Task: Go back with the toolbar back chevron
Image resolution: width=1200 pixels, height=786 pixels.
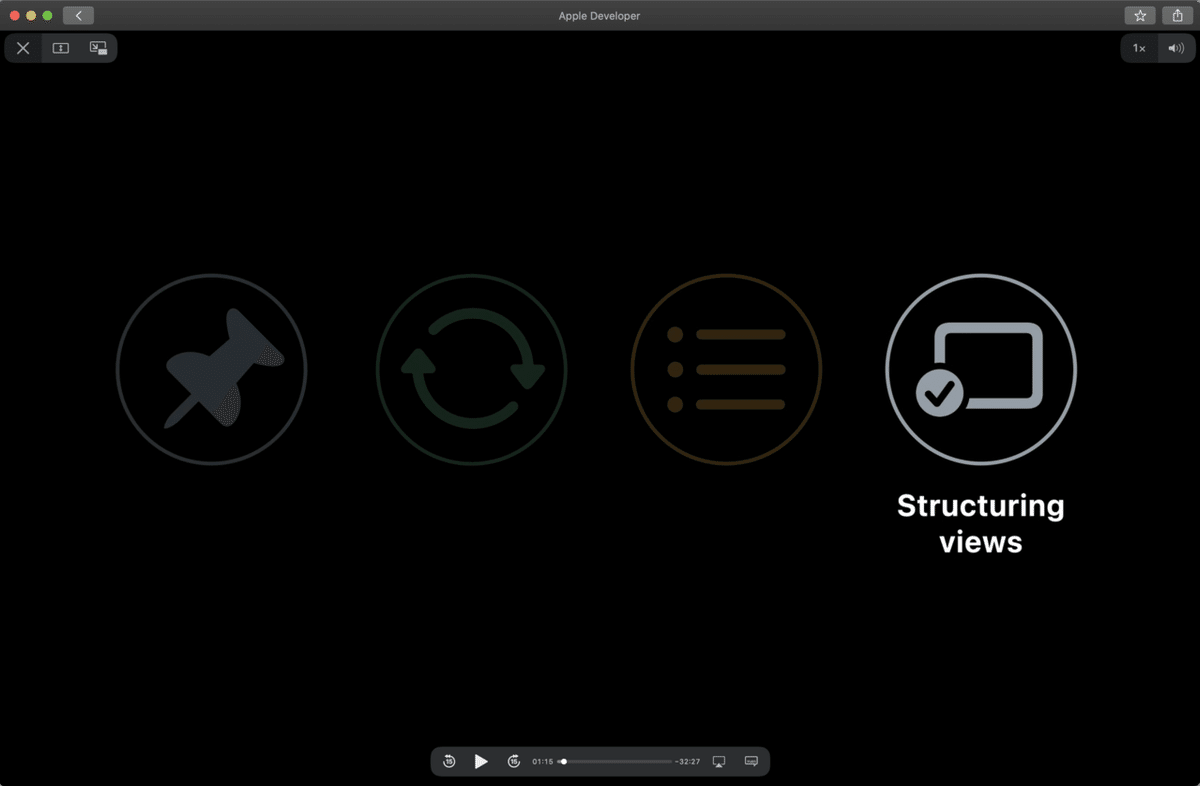Action: [78, 16]
